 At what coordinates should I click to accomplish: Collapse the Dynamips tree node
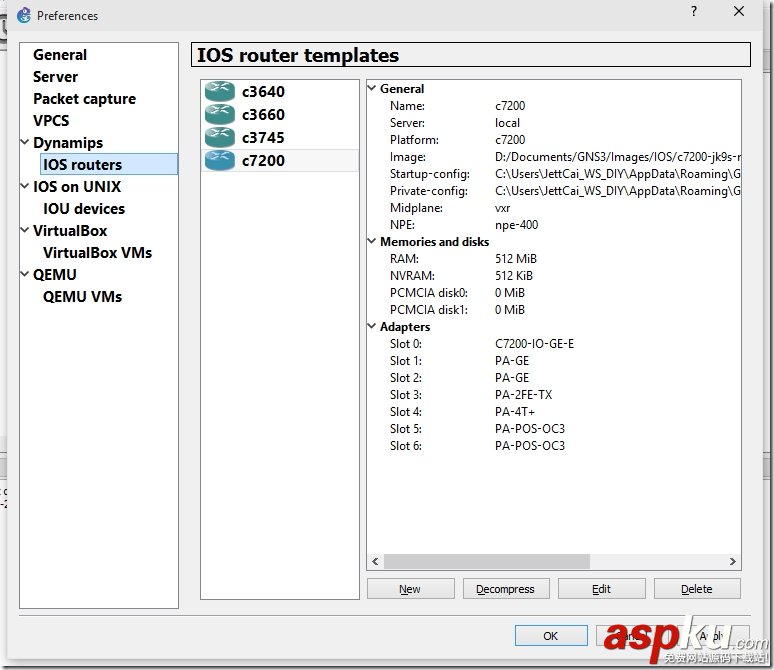point(25,142)
